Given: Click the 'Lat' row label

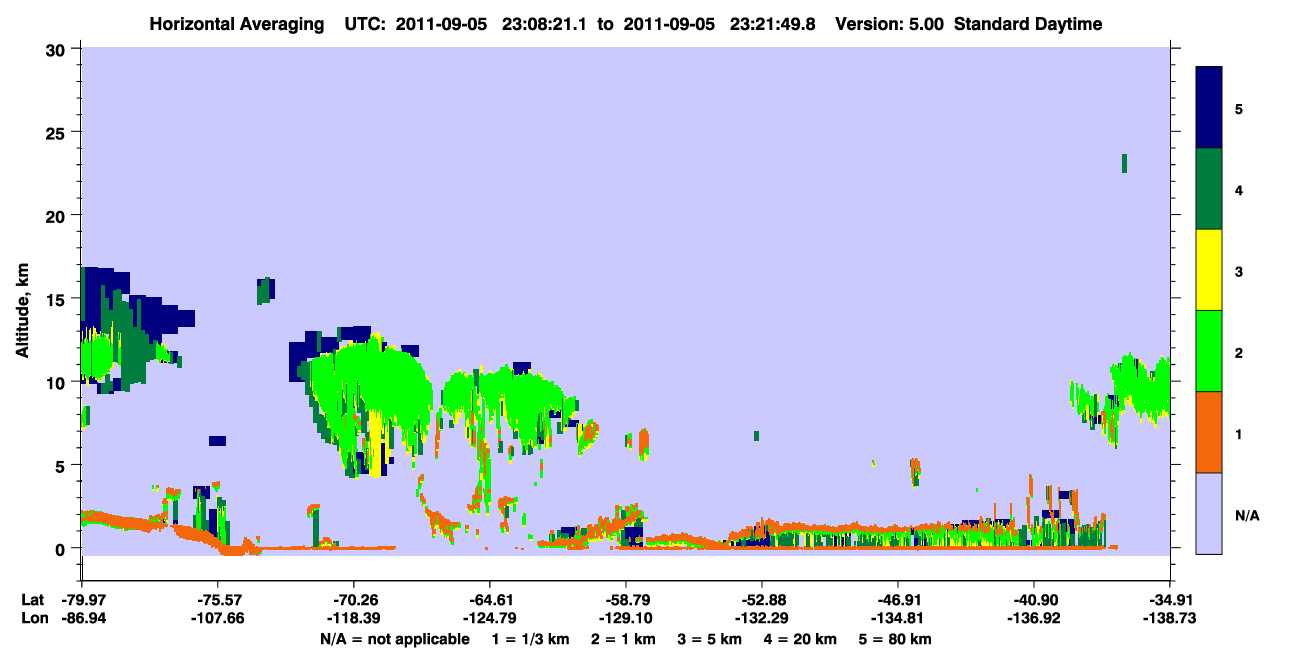Looking at the screenshot, I should pyautogui.click(x=32, y=599).
